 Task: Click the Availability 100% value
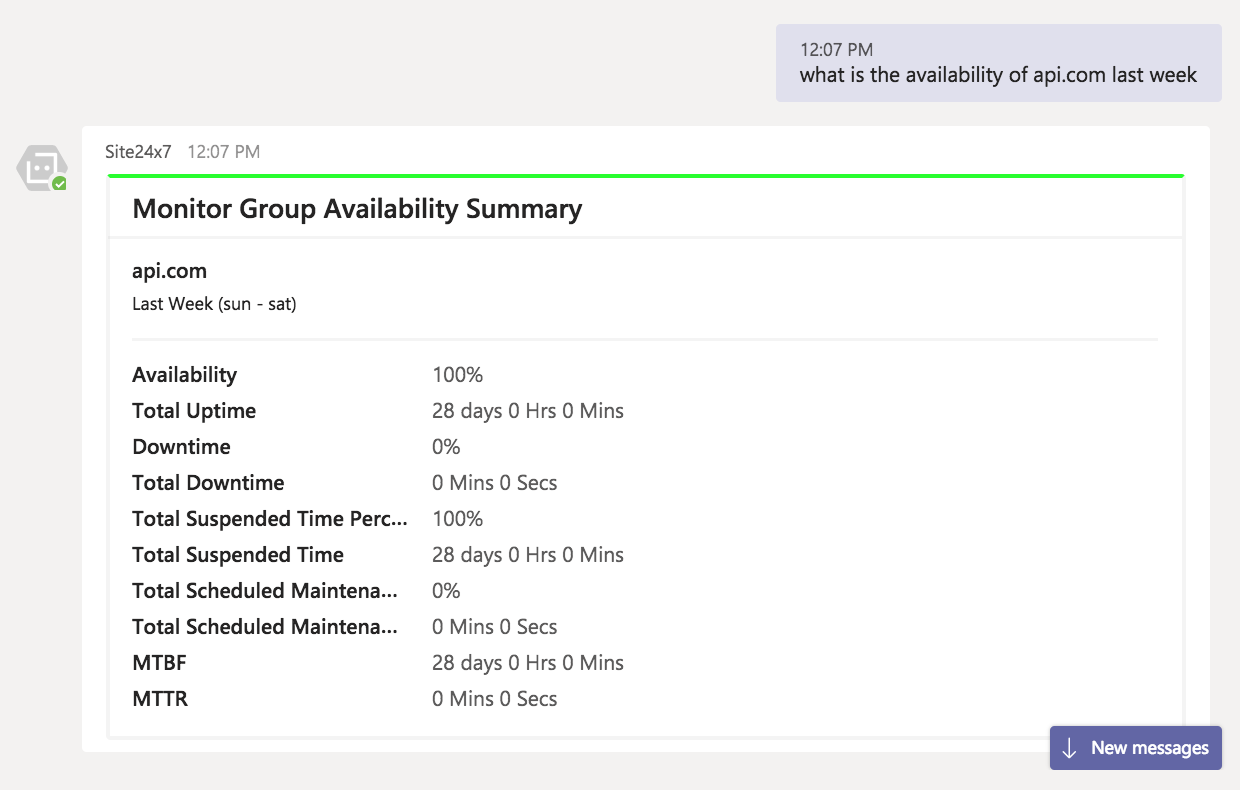tap(457, 375)
